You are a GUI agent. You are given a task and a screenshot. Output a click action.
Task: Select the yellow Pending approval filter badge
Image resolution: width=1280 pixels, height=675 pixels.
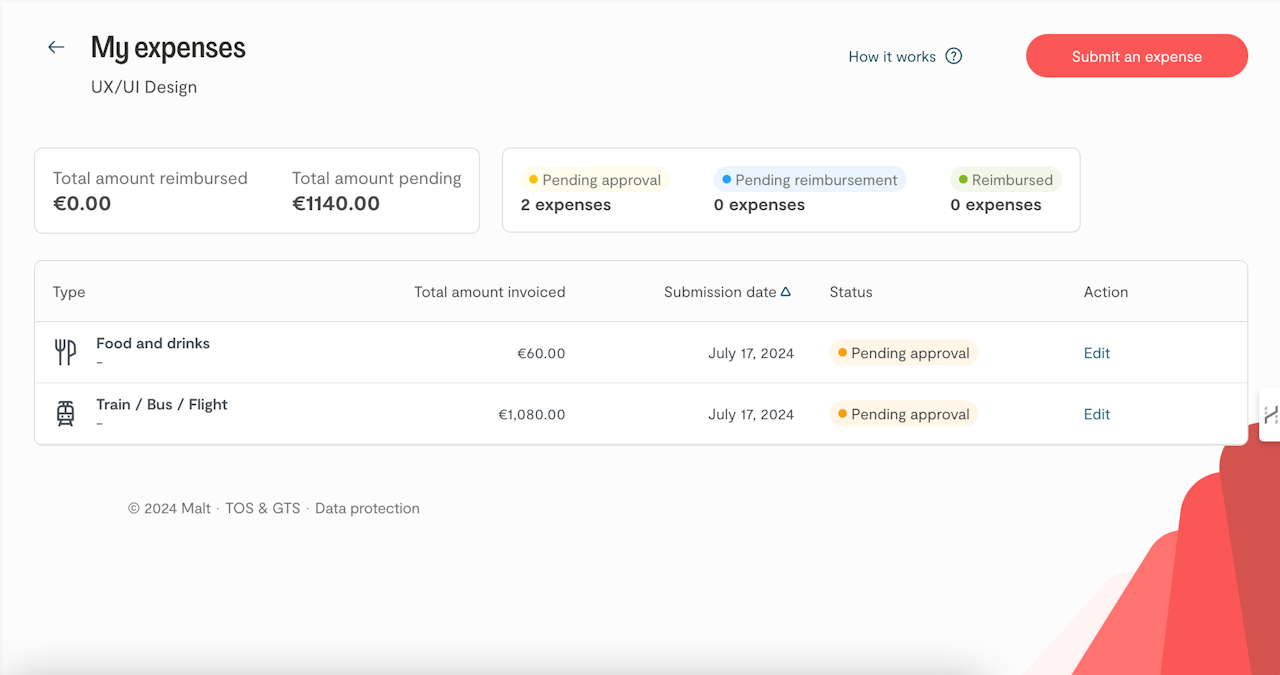point(594,180)
